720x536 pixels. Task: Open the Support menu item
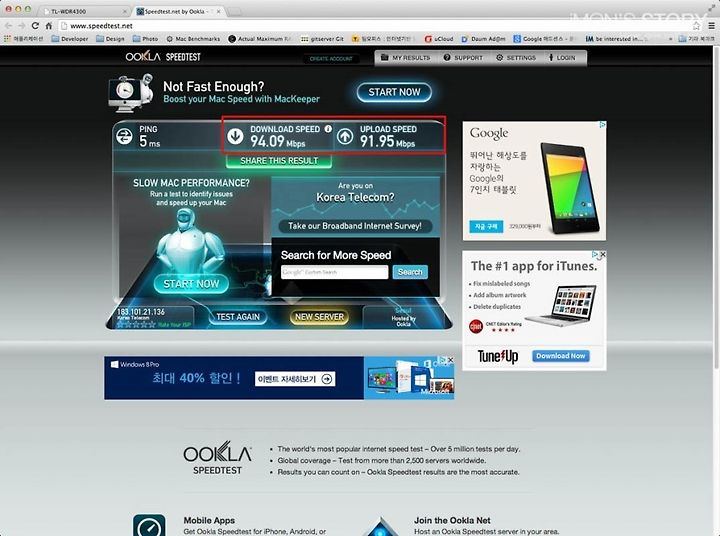tap(463, 58)
